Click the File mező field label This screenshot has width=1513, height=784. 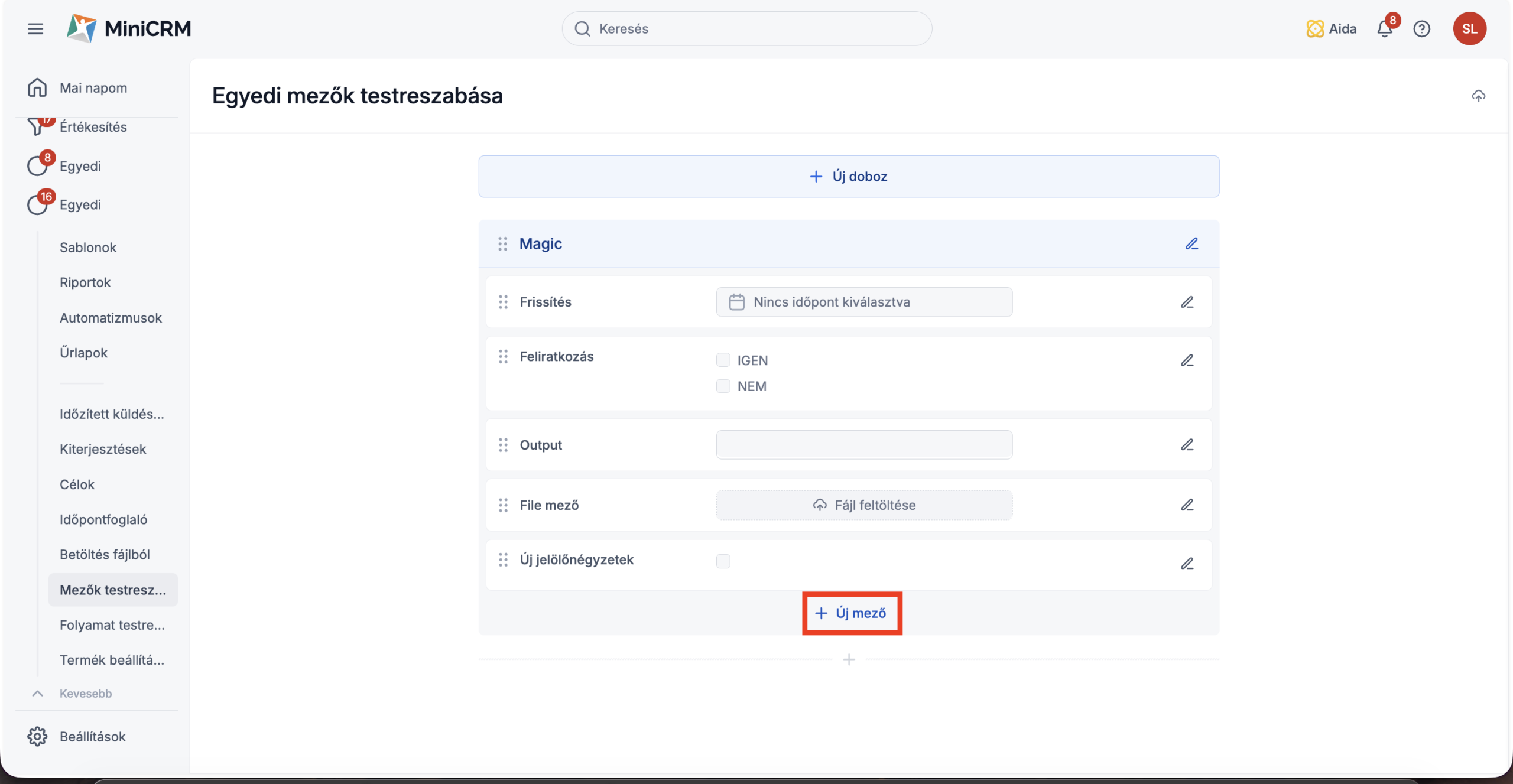click(549, 505)
